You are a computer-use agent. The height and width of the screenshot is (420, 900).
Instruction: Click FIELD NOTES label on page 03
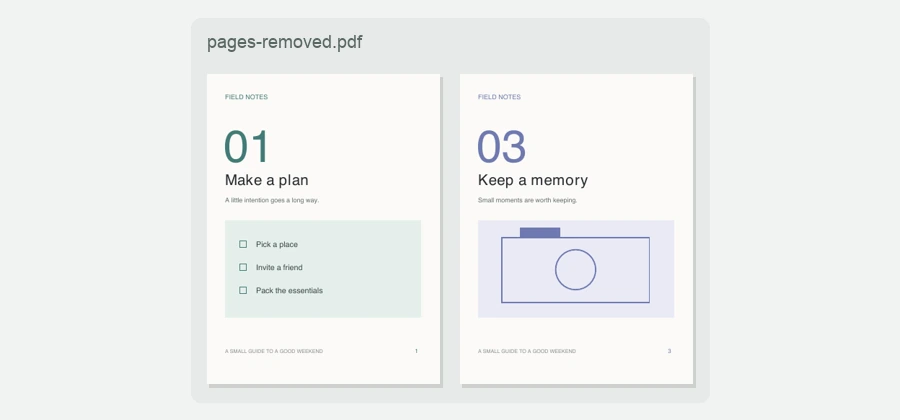pos(499,97)
